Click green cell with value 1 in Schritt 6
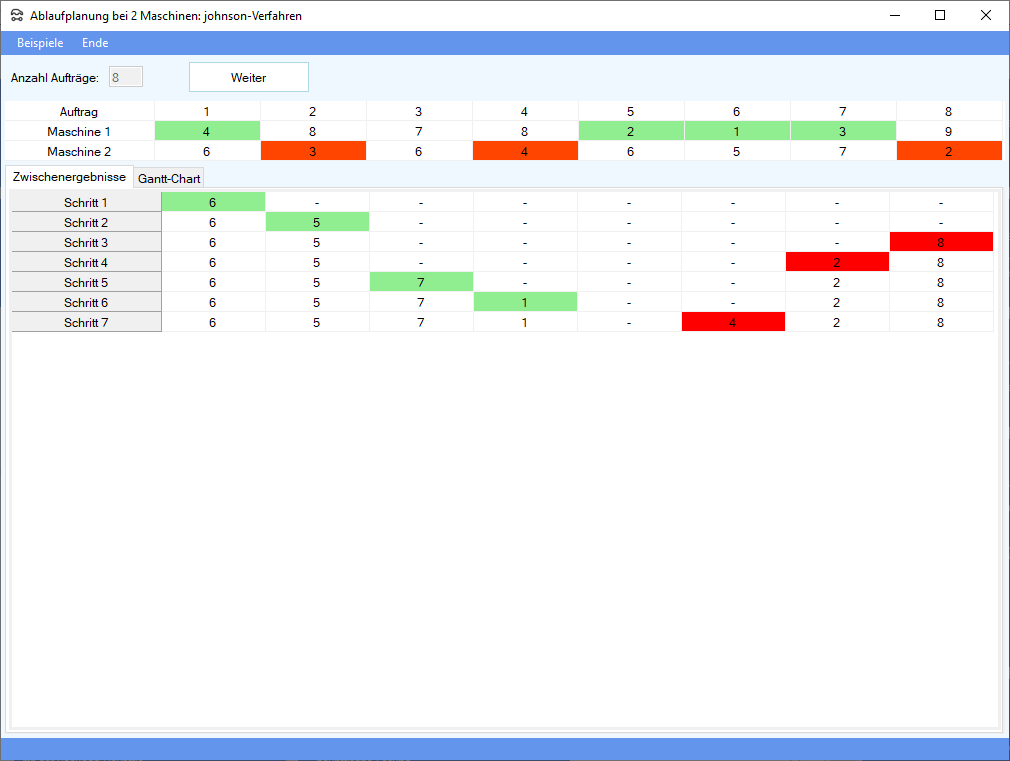The height and width of the screenshot is (761, 1010). pyautogui.click(x=525, y=302)
